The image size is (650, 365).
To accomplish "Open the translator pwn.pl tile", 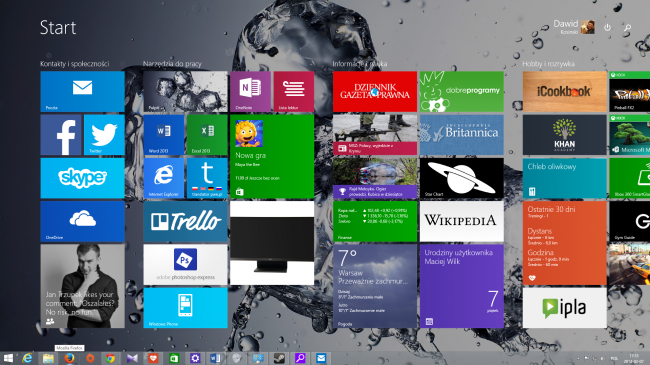I will click(x=207, y=178).
